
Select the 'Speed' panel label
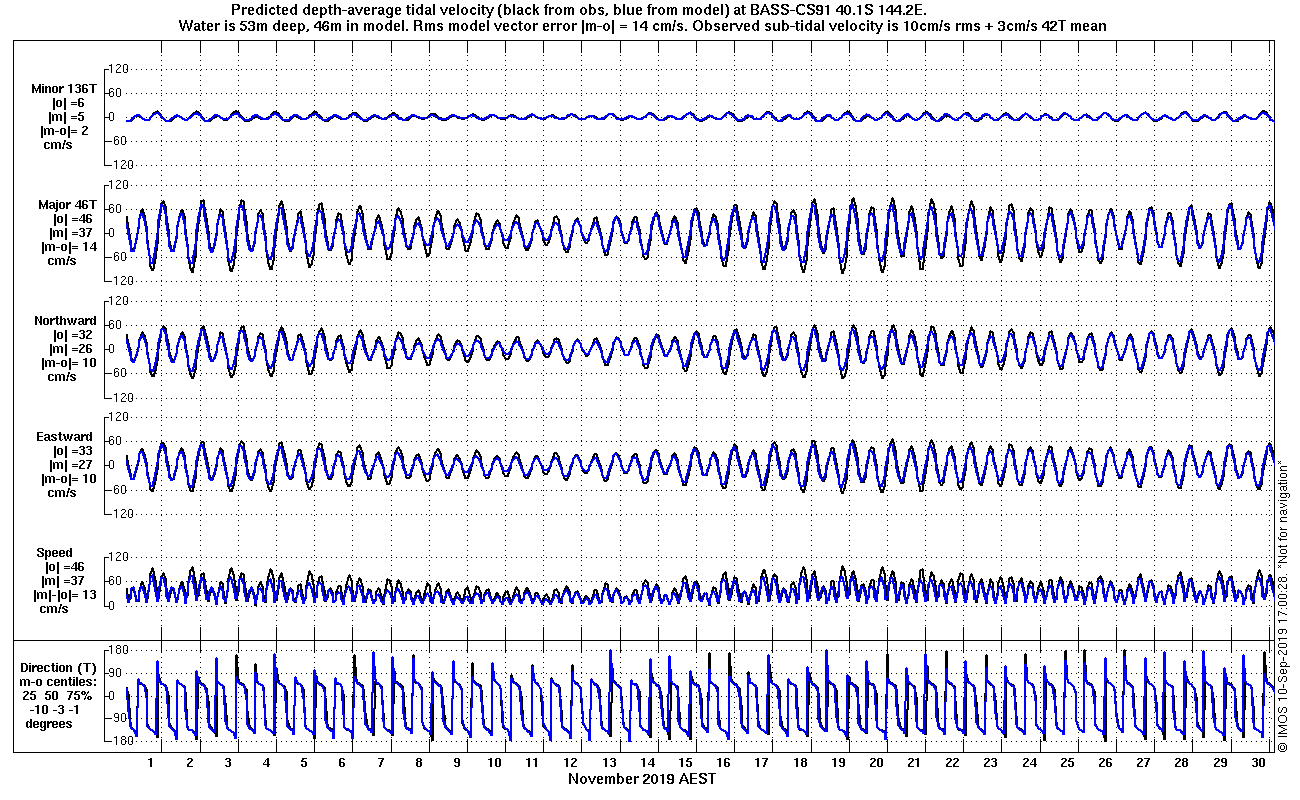[x=54, y=553]
